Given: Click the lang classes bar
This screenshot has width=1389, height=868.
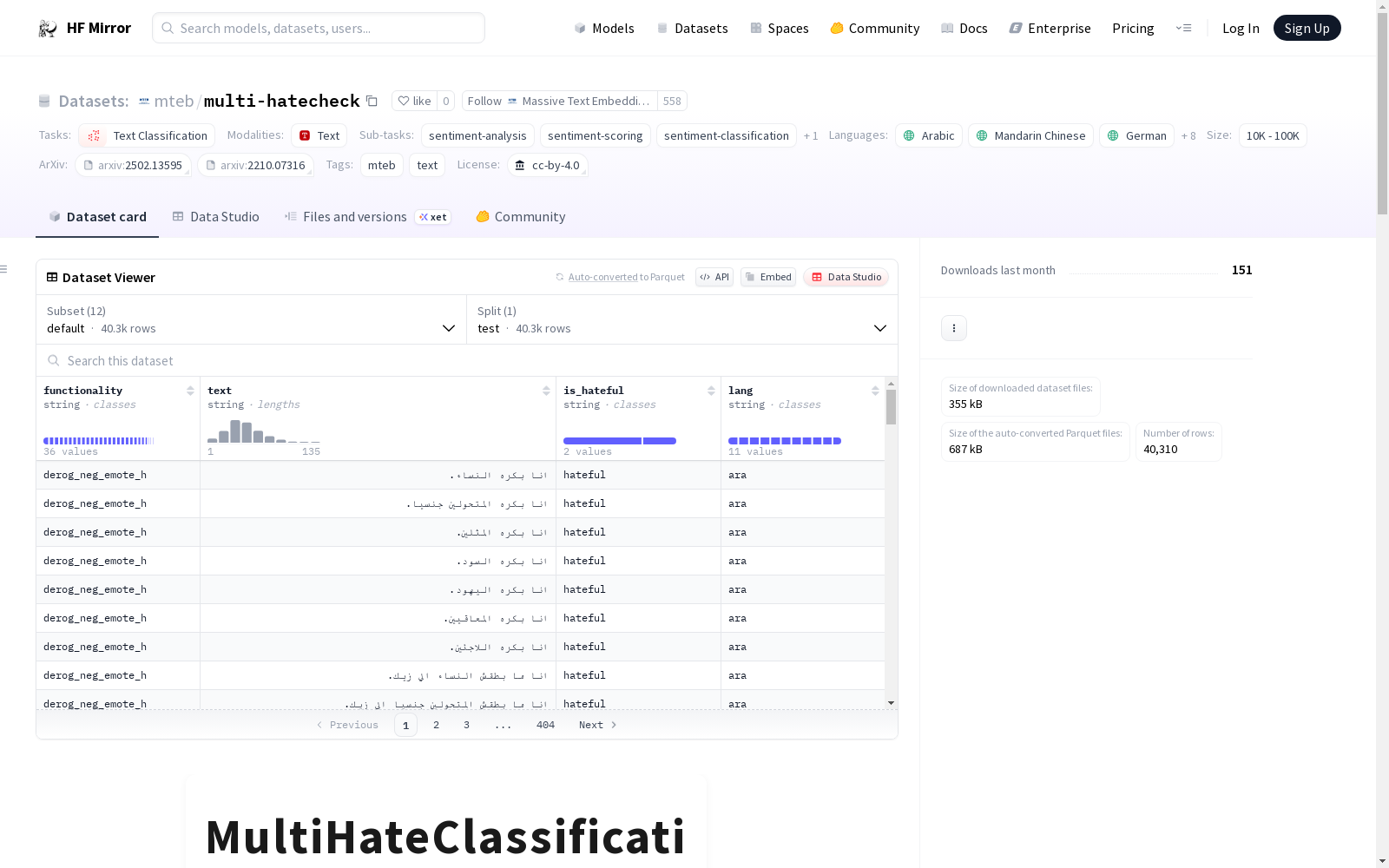Looking at the screenshot, I should pos(785,441).
